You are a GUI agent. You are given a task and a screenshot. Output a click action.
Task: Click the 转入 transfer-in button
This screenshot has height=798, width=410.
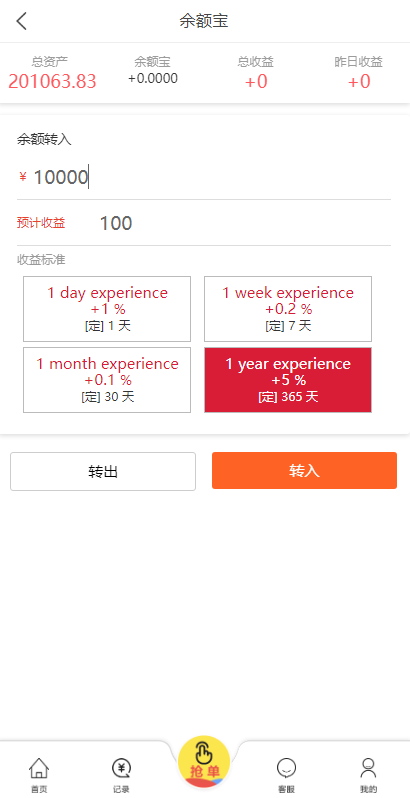click(304, 471)
